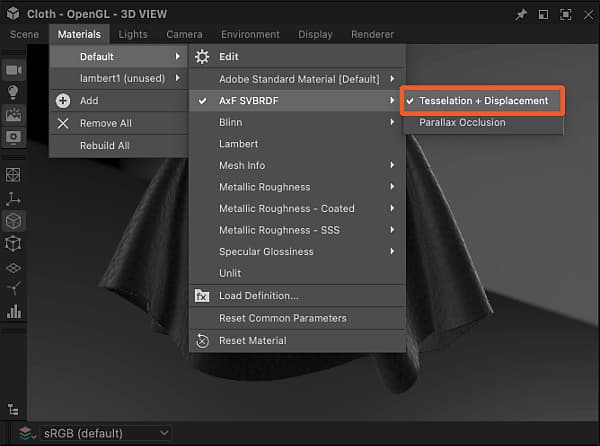
Task: Click the camera icon in left sidebar
Action: (x=14, y=70)
